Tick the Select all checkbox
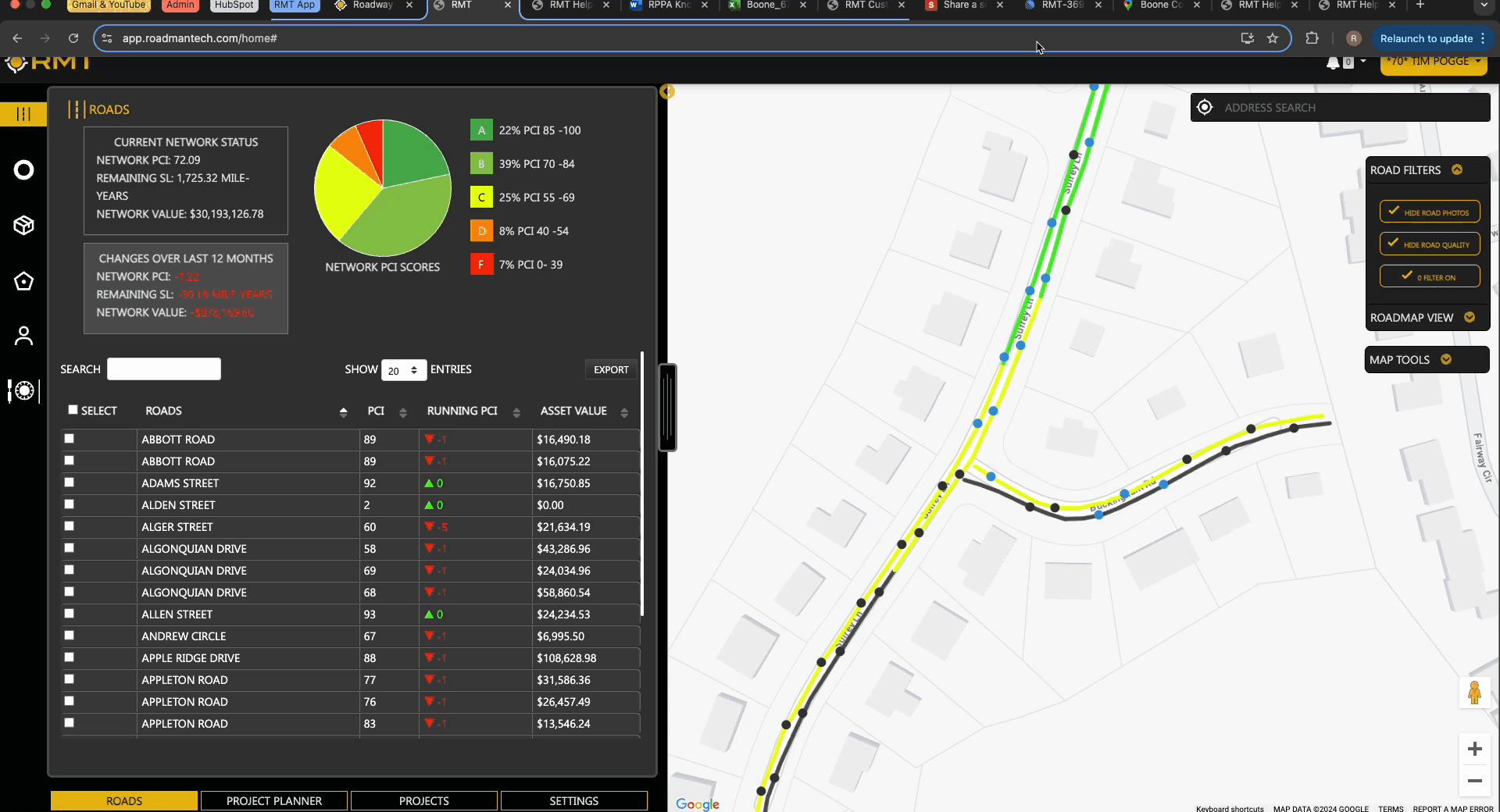This screenshot has width=1500, height=812. [x=73, y=410]
